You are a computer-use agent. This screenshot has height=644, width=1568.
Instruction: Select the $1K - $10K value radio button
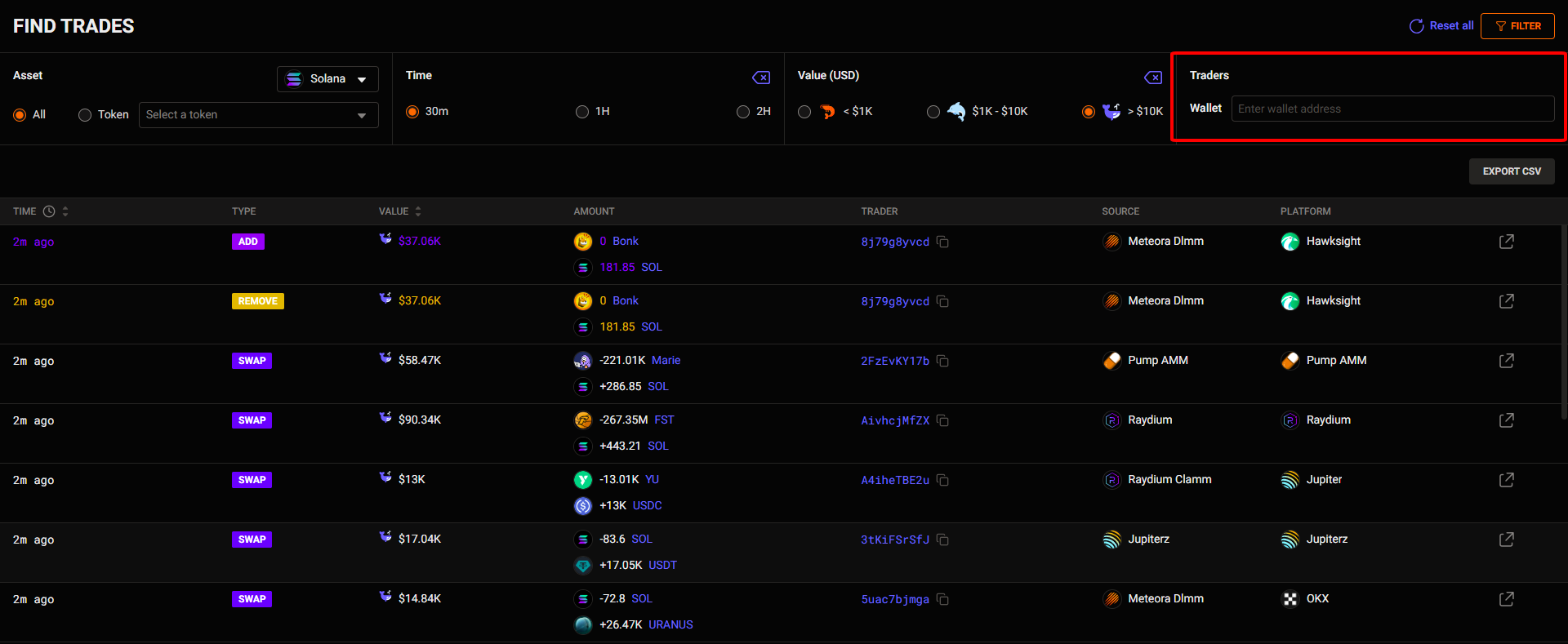tap(933, 112)
